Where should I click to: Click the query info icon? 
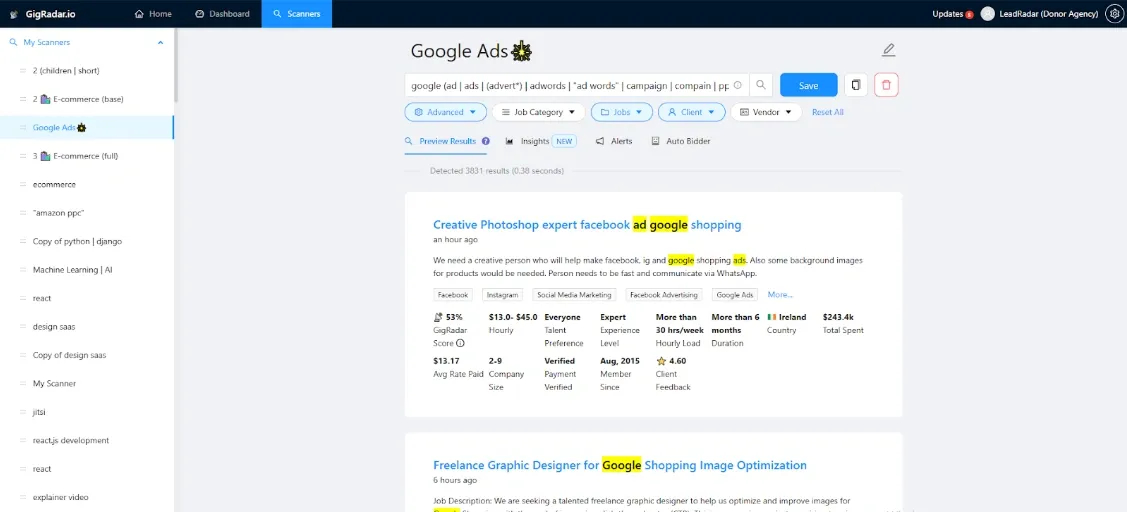[x=737, y=85]
